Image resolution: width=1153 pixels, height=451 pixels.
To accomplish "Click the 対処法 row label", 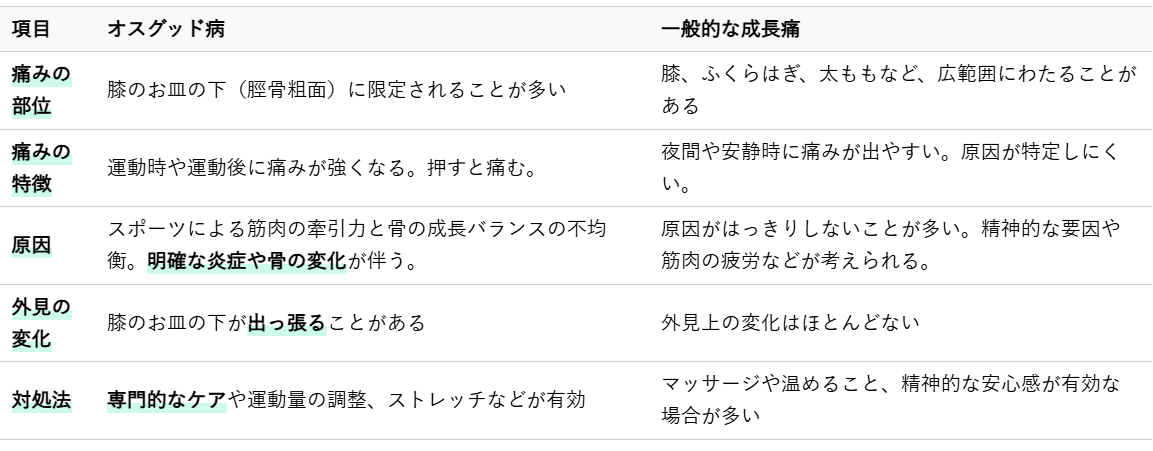I will click(x=41, y=401).
